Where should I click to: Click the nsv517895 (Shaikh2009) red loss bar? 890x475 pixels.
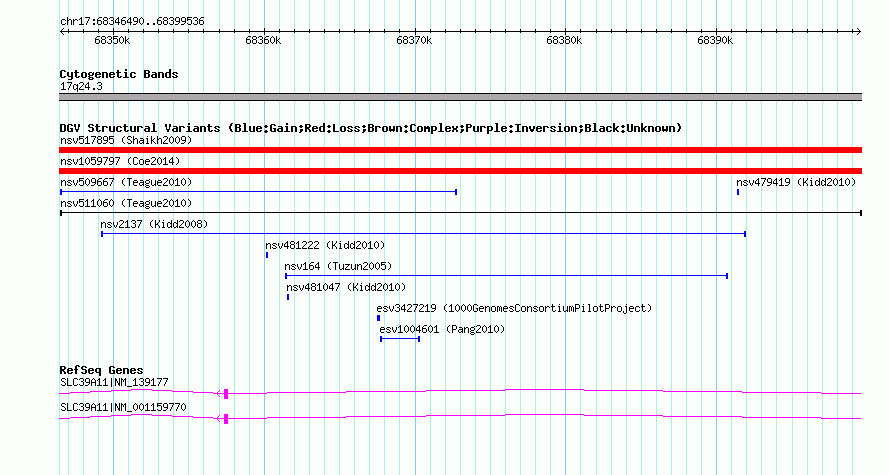460,150
